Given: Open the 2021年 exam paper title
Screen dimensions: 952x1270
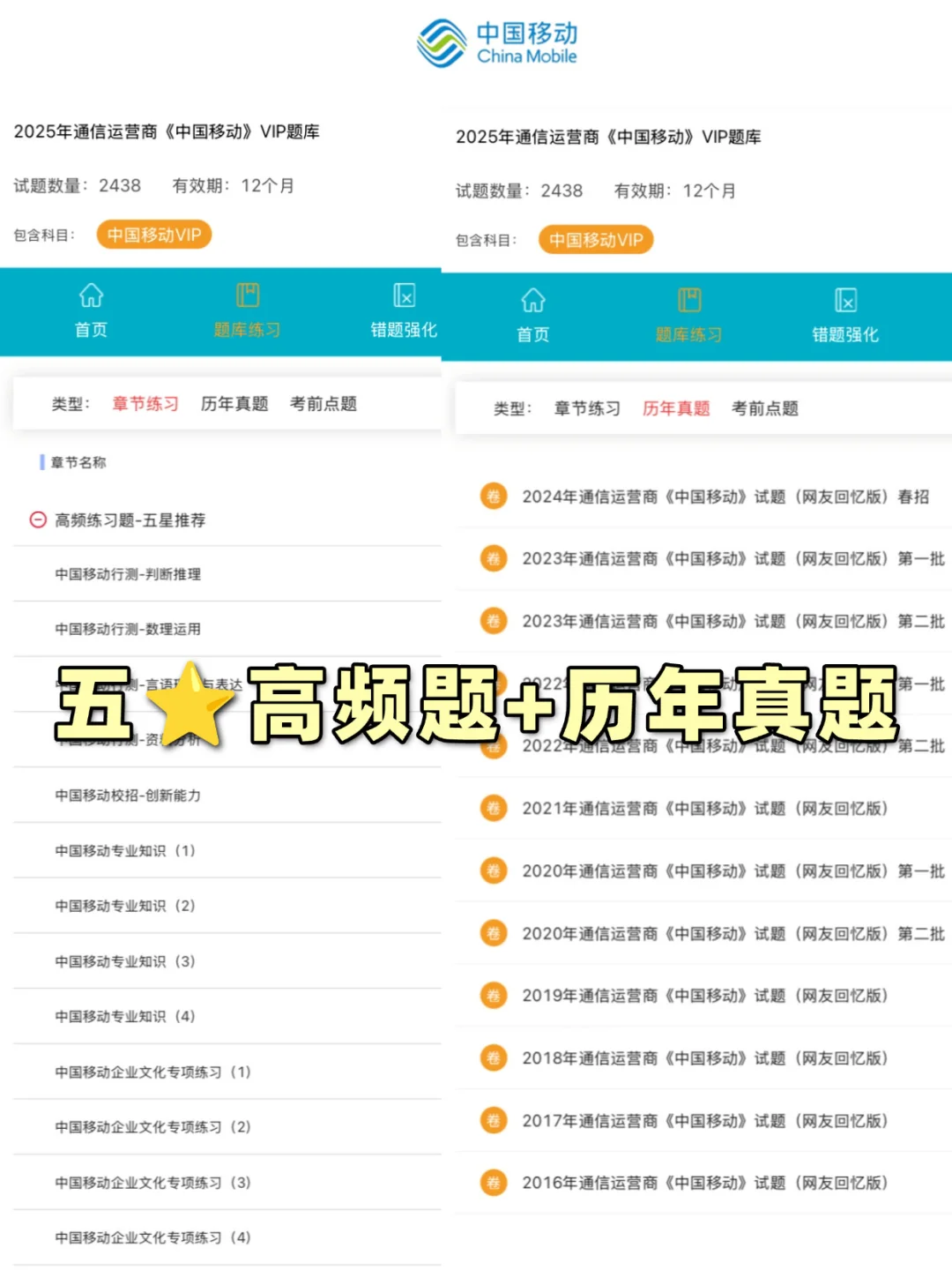Looking at the screenshot, I should click(x=705, y=808).
